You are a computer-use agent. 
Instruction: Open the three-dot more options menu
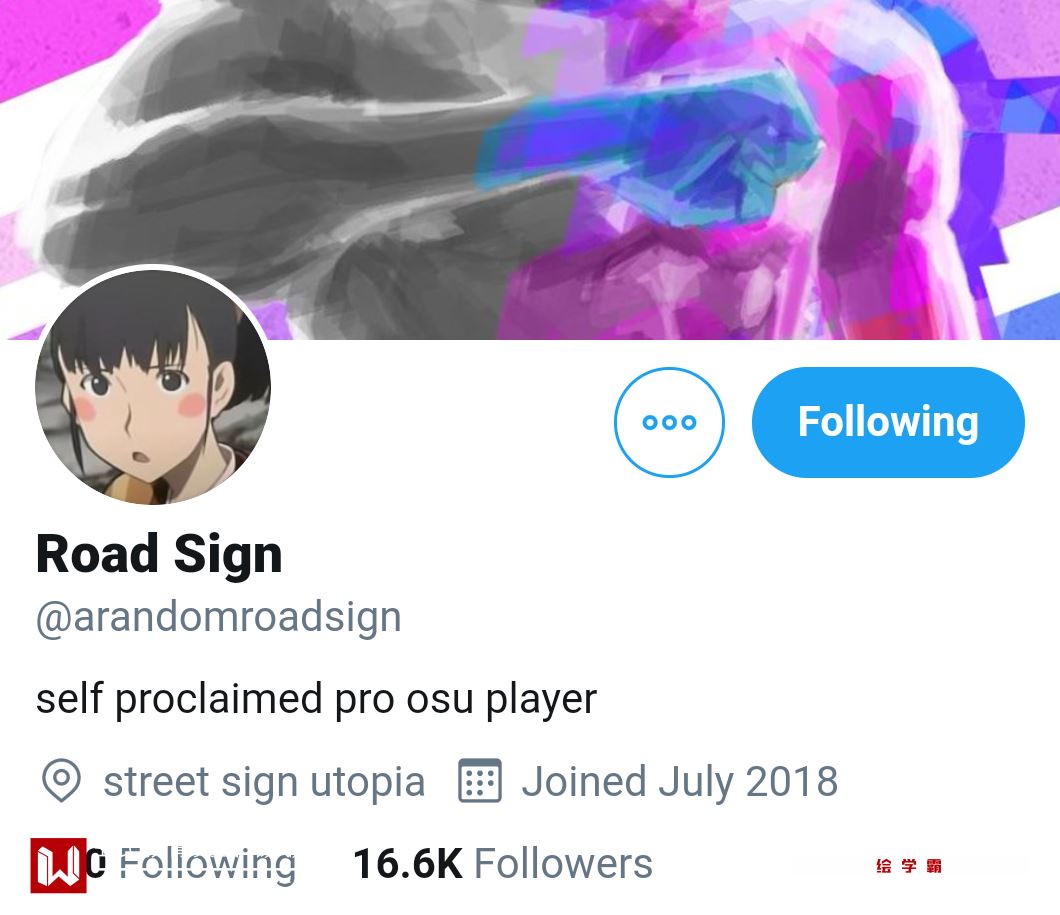coord(669,422)
